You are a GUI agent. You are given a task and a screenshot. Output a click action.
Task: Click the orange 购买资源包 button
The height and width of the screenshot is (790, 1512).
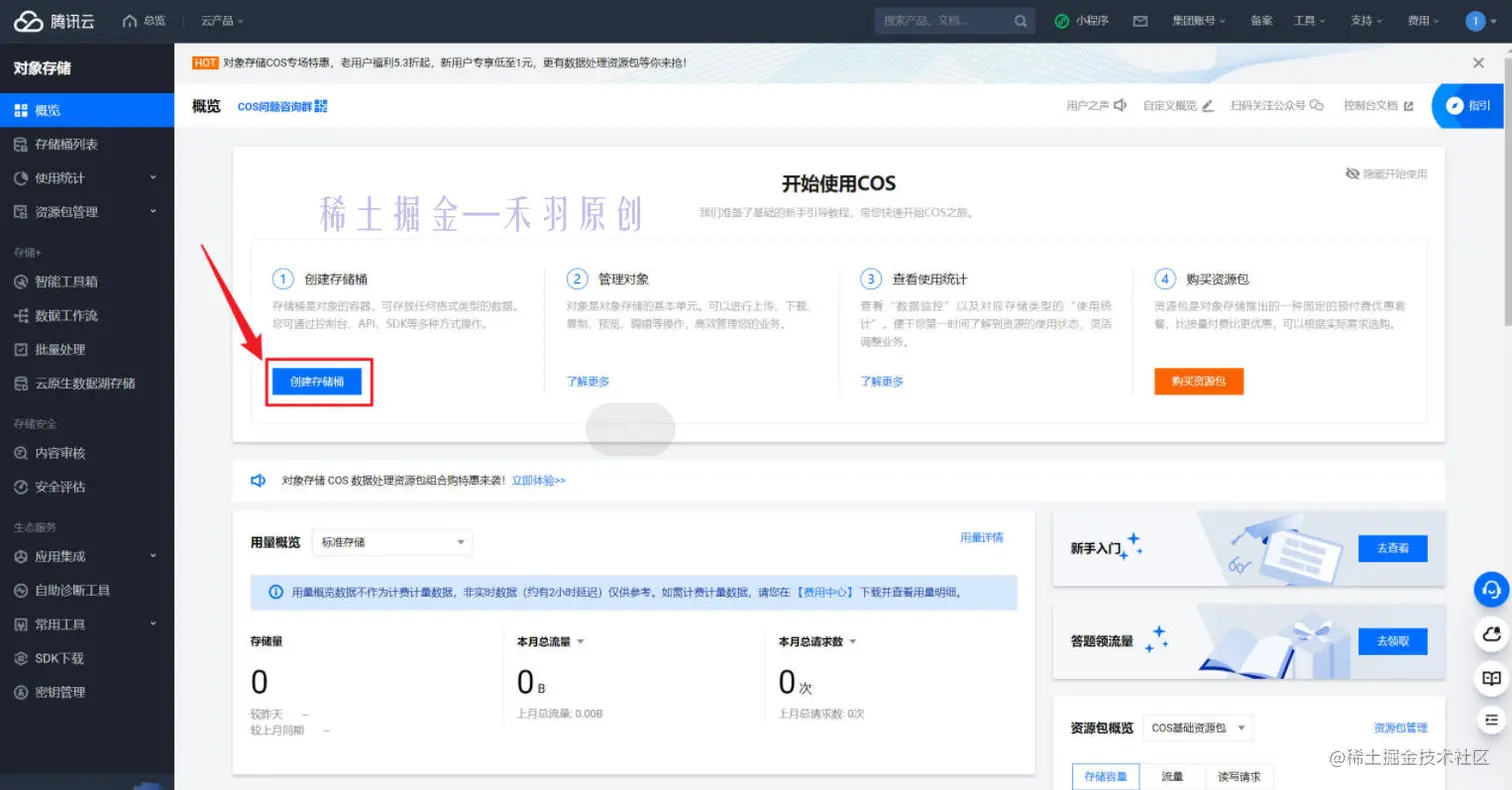click(1199, 381)
